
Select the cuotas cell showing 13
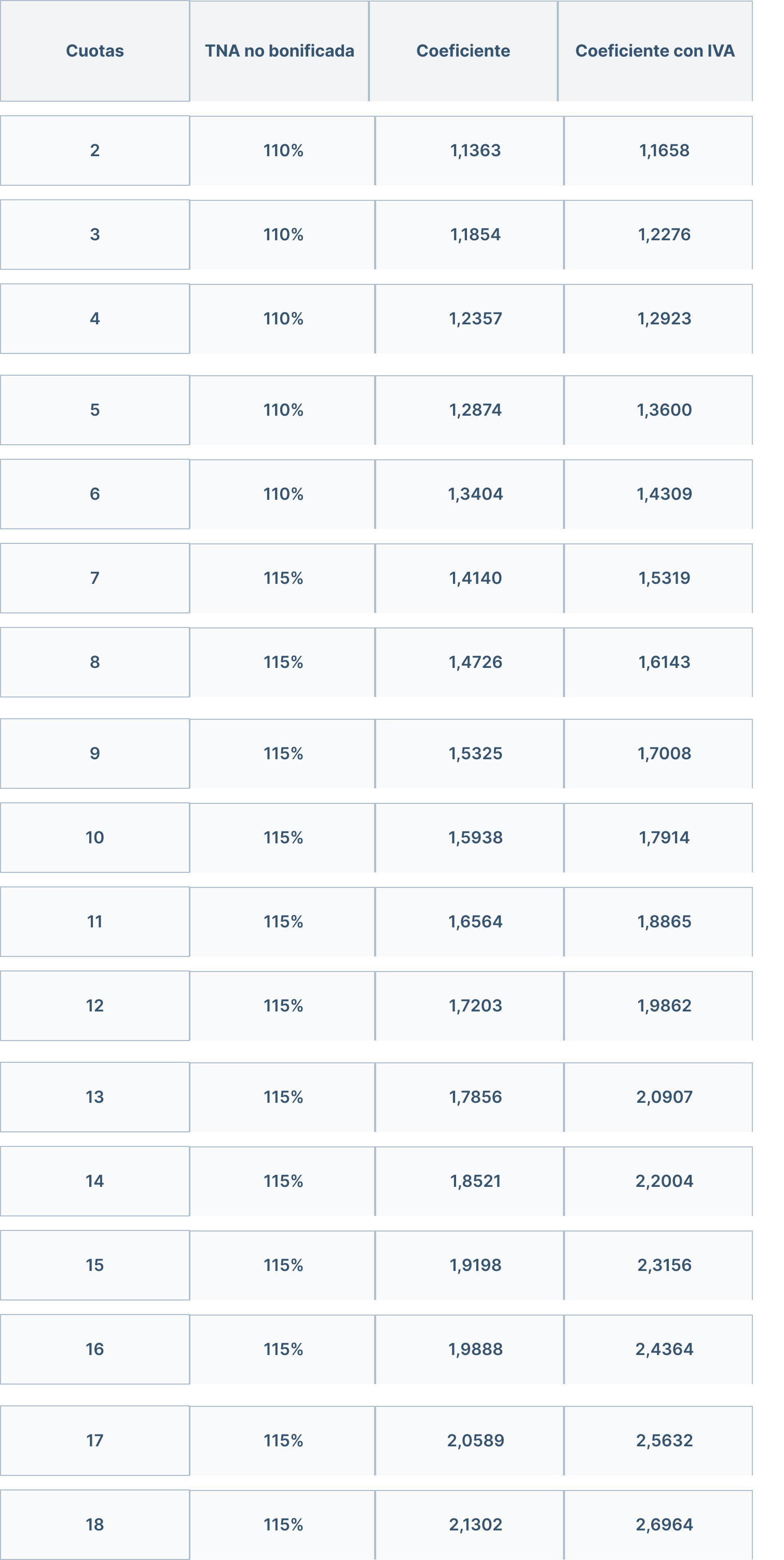point(94,1097)
